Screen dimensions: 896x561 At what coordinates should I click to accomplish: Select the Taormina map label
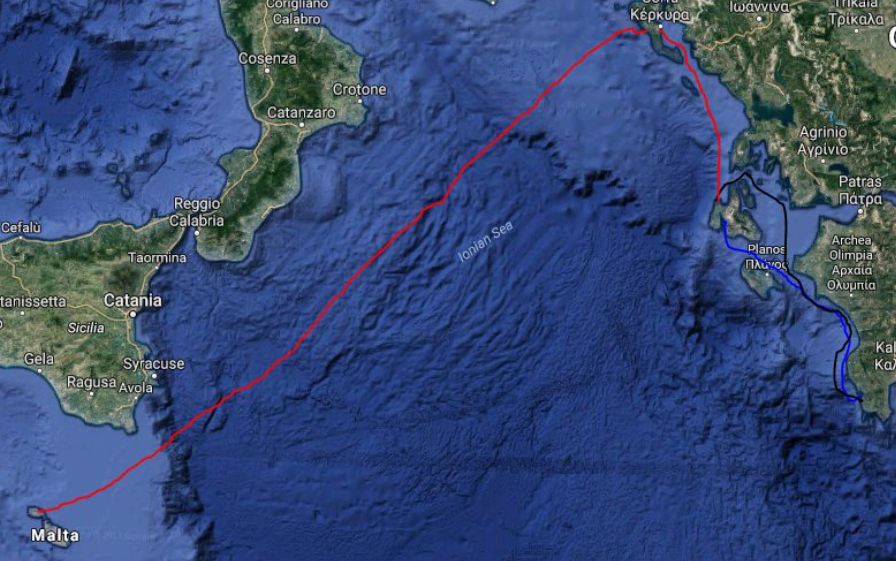(157, 258)
